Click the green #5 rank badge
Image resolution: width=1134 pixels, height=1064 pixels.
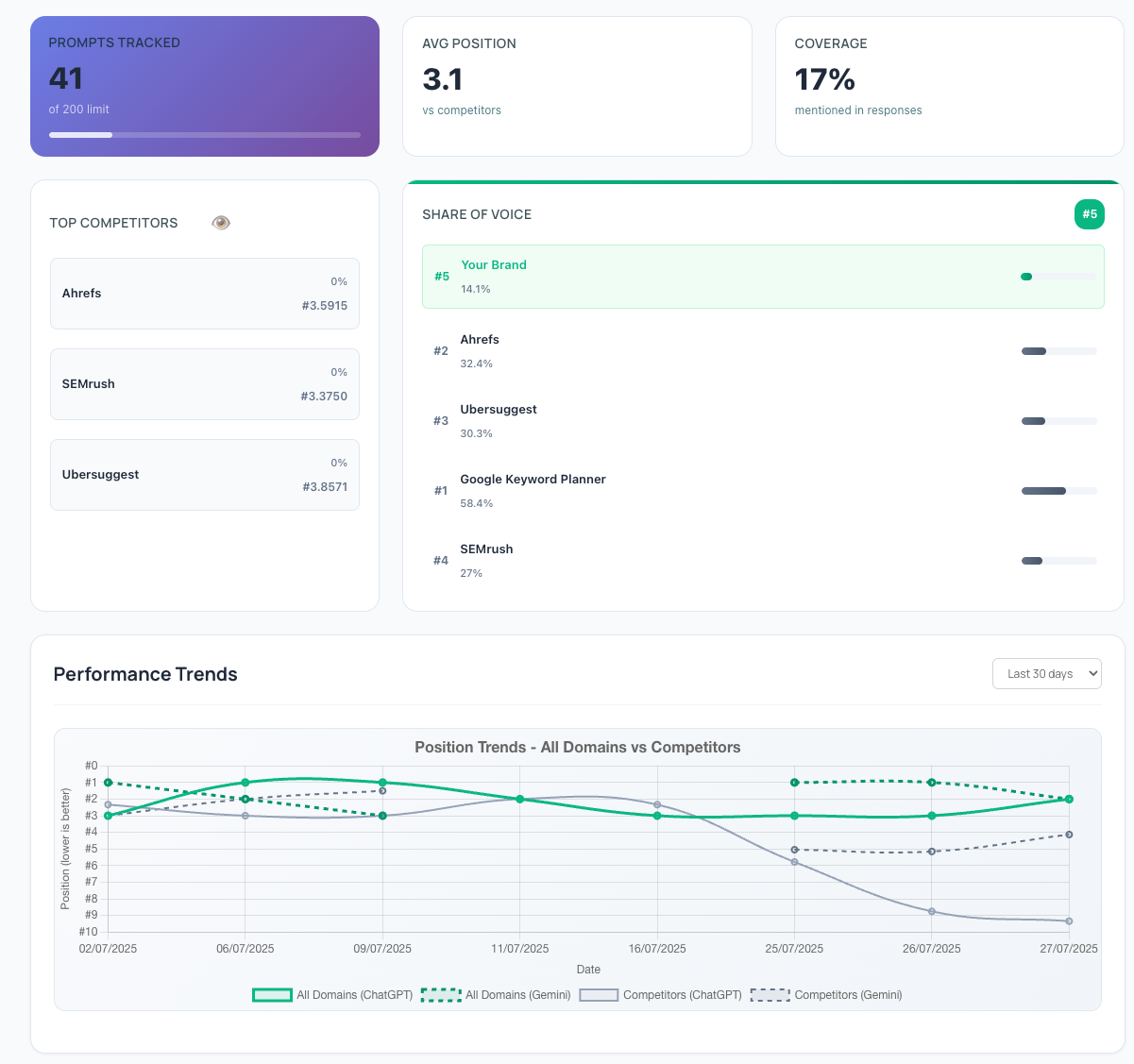click(1089, 214)
